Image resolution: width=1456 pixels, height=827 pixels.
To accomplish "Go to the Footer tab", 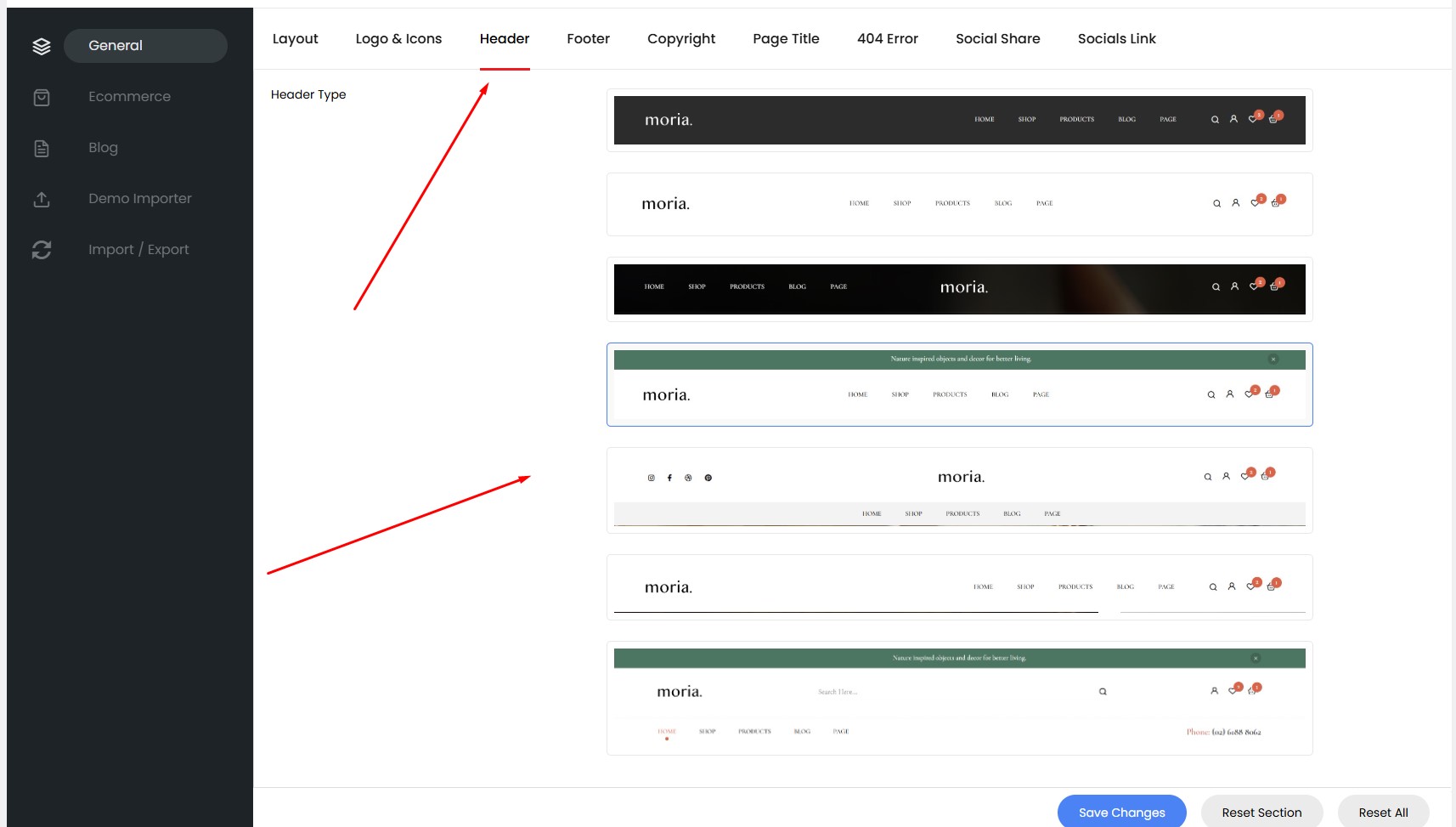I will click(588, 39).
